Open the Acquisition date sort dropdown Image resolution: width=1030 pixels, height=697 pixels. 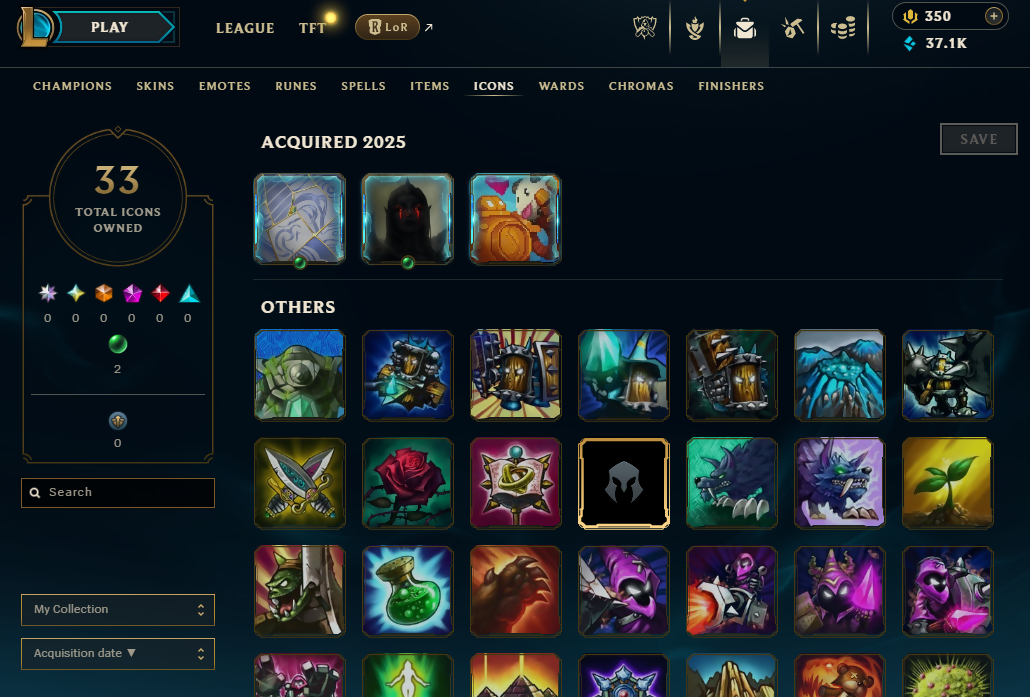tap(118, 654)
